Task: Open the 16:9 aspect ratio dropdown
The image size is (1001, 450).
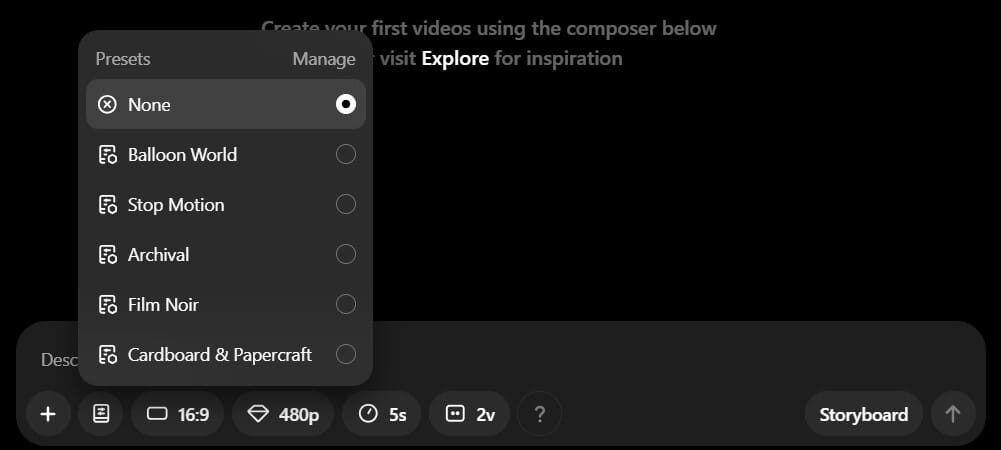Action: click(178, 414)
